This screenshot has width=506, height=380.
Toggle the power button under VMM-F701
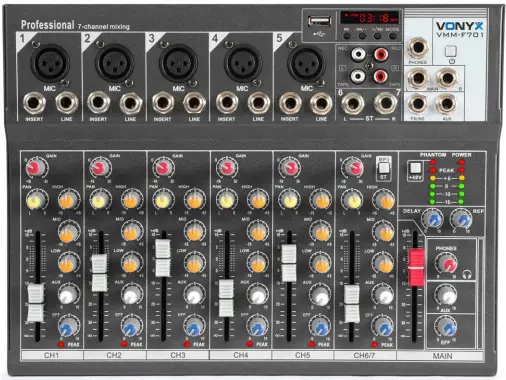(451, 51)
